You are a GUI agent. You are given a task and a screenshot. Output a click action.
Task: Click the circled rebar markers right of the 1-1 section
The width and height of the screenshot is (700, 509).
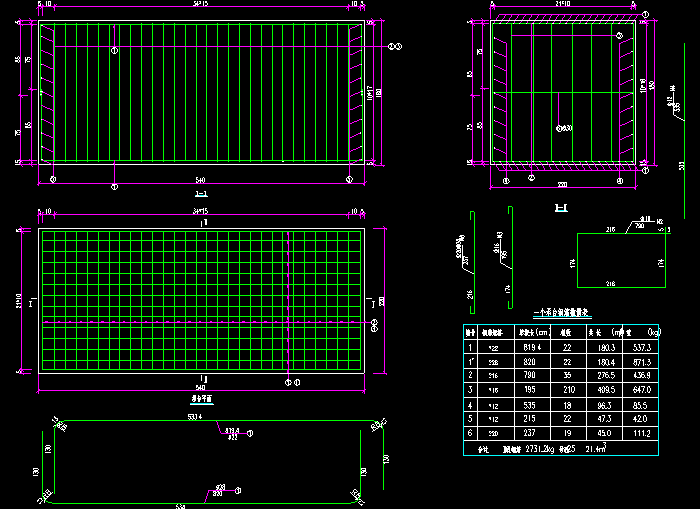394,46
